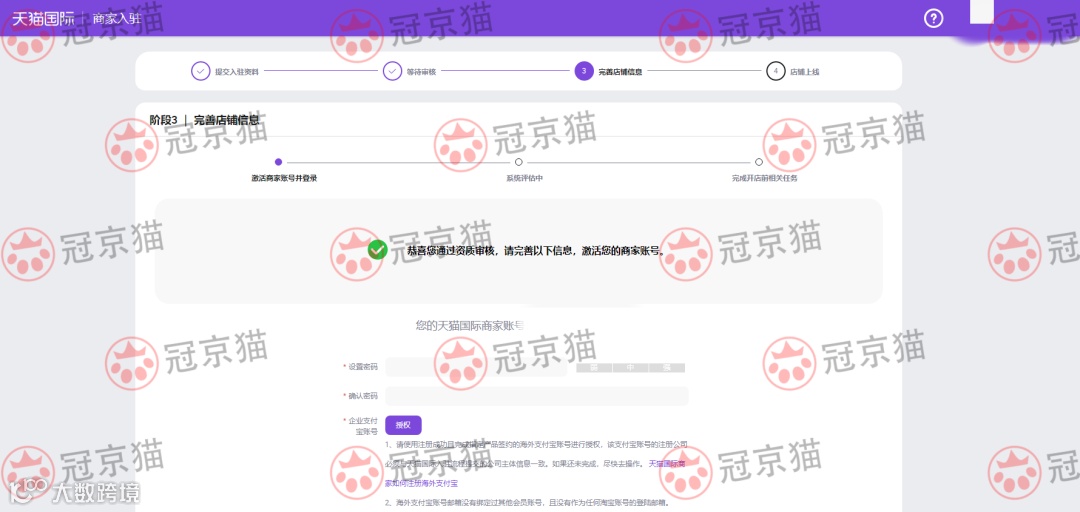Click the green success checkmark icon
The height and width of the screenshot is (512, 1080).
[377, 249]
